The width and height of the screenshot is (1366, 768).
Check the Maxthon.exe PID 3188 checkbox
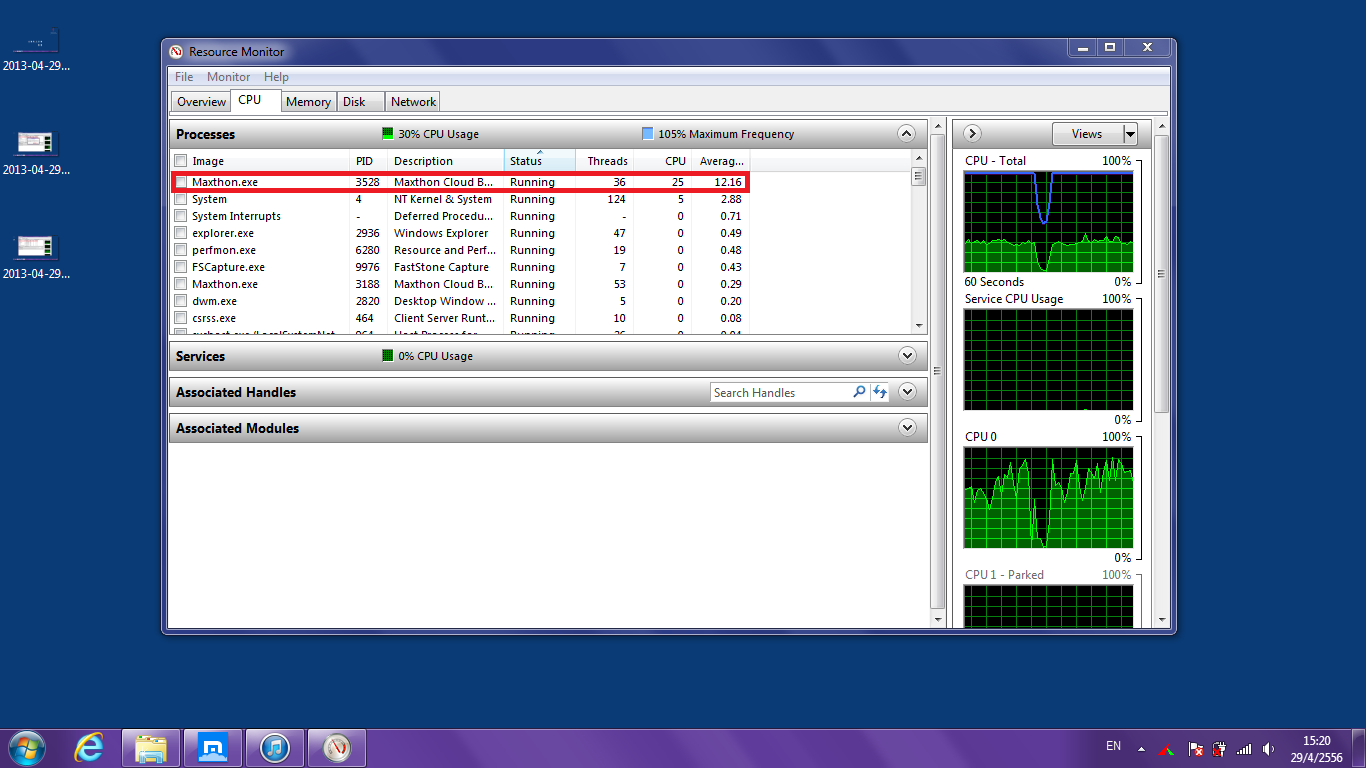point(181,284)
